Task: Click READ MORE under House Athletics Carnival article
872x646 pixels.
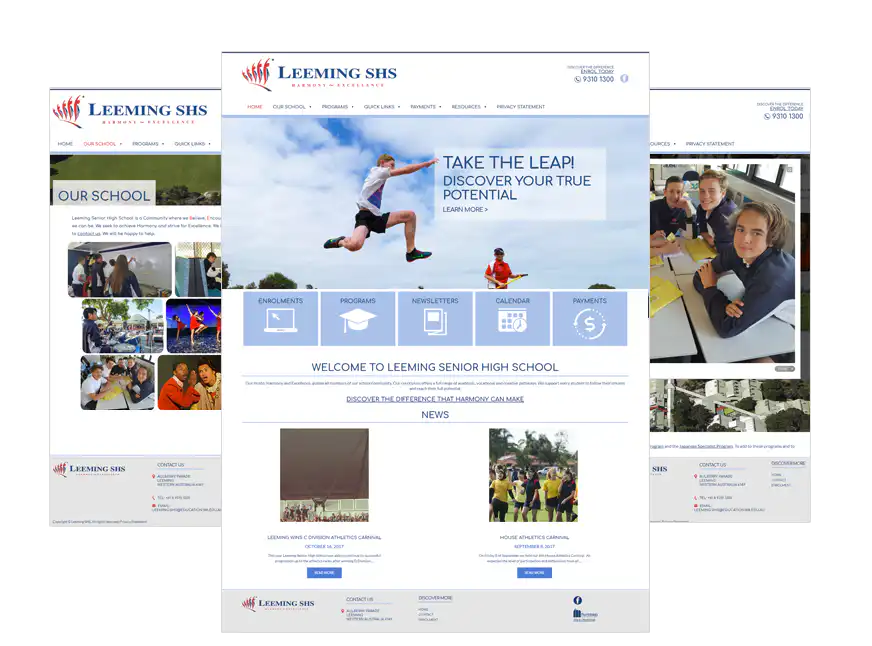Action: 534,573
